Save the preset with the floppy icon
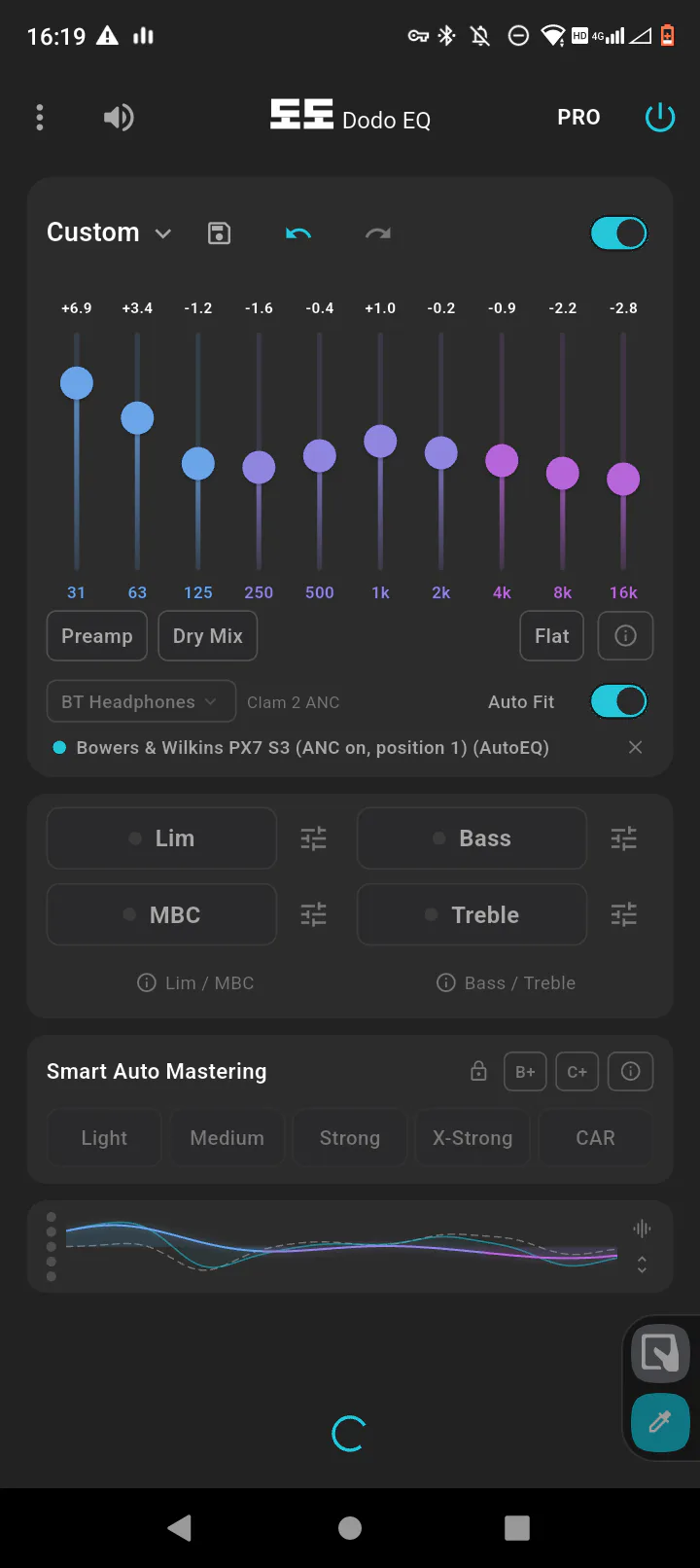 [x=220, y=233]
